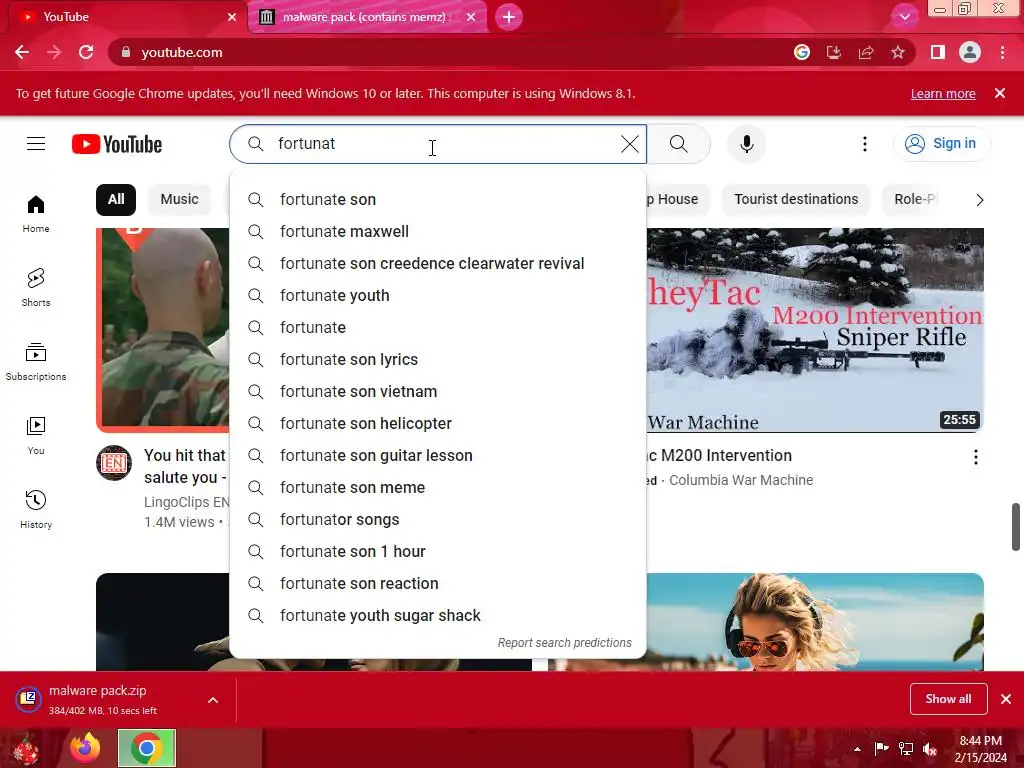Open History from the sidebar
Viewport: 1024px width, 768px height.
tap(36, 509)
